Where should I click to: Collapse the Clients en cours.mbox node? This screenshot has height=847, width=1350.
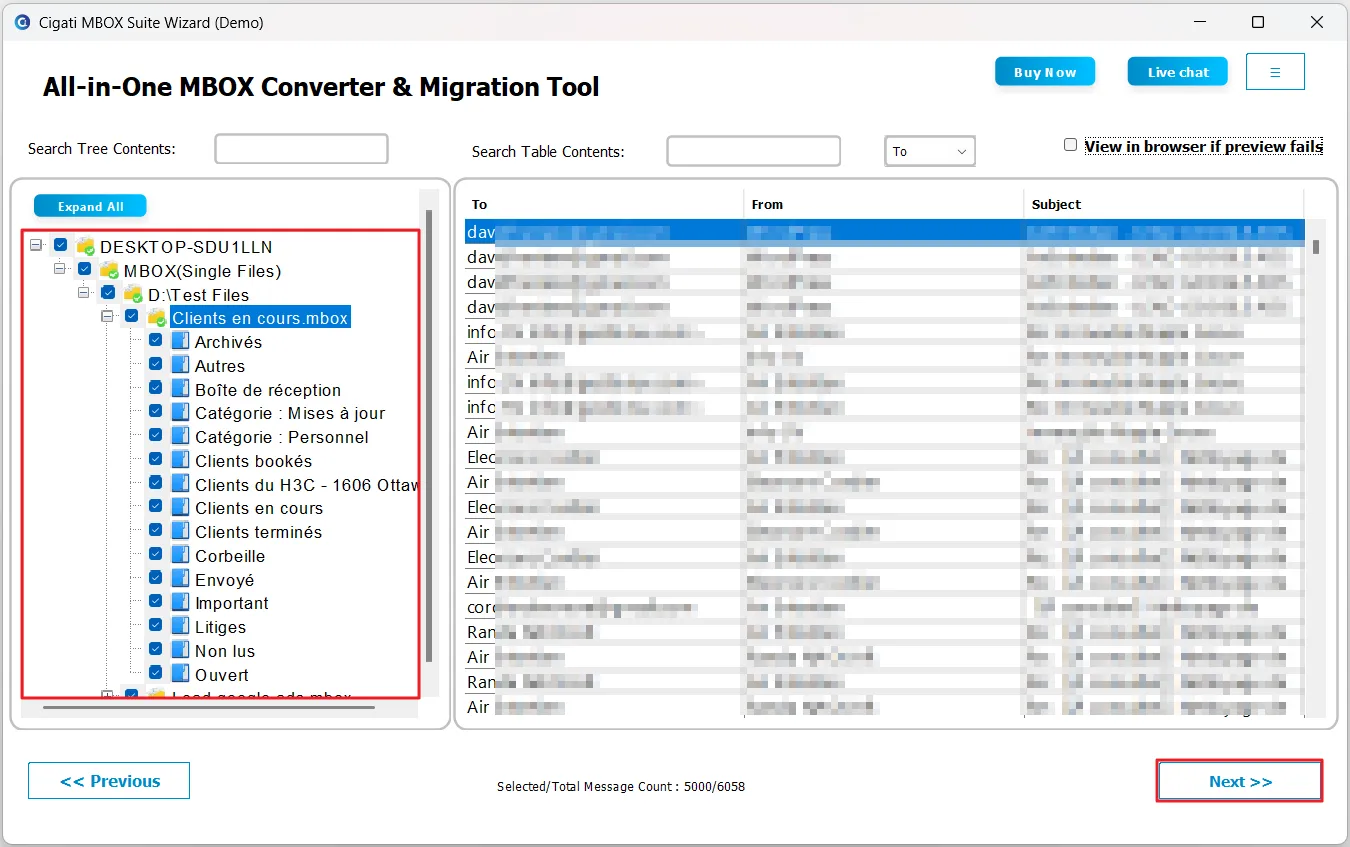(108, 316)
